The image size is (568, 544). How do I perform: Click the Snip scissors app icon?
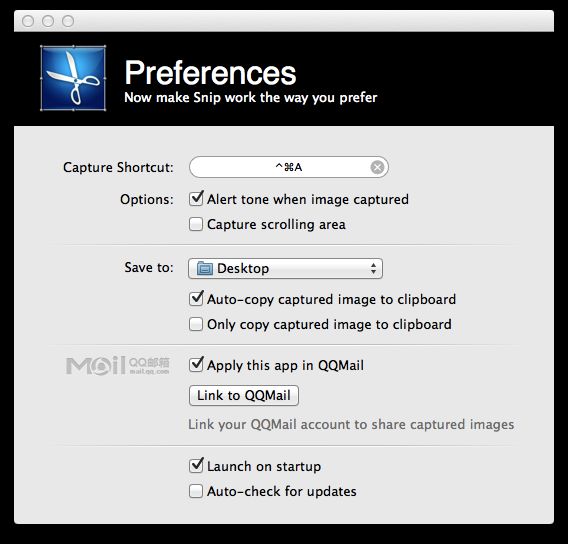[x=73, y=78]
